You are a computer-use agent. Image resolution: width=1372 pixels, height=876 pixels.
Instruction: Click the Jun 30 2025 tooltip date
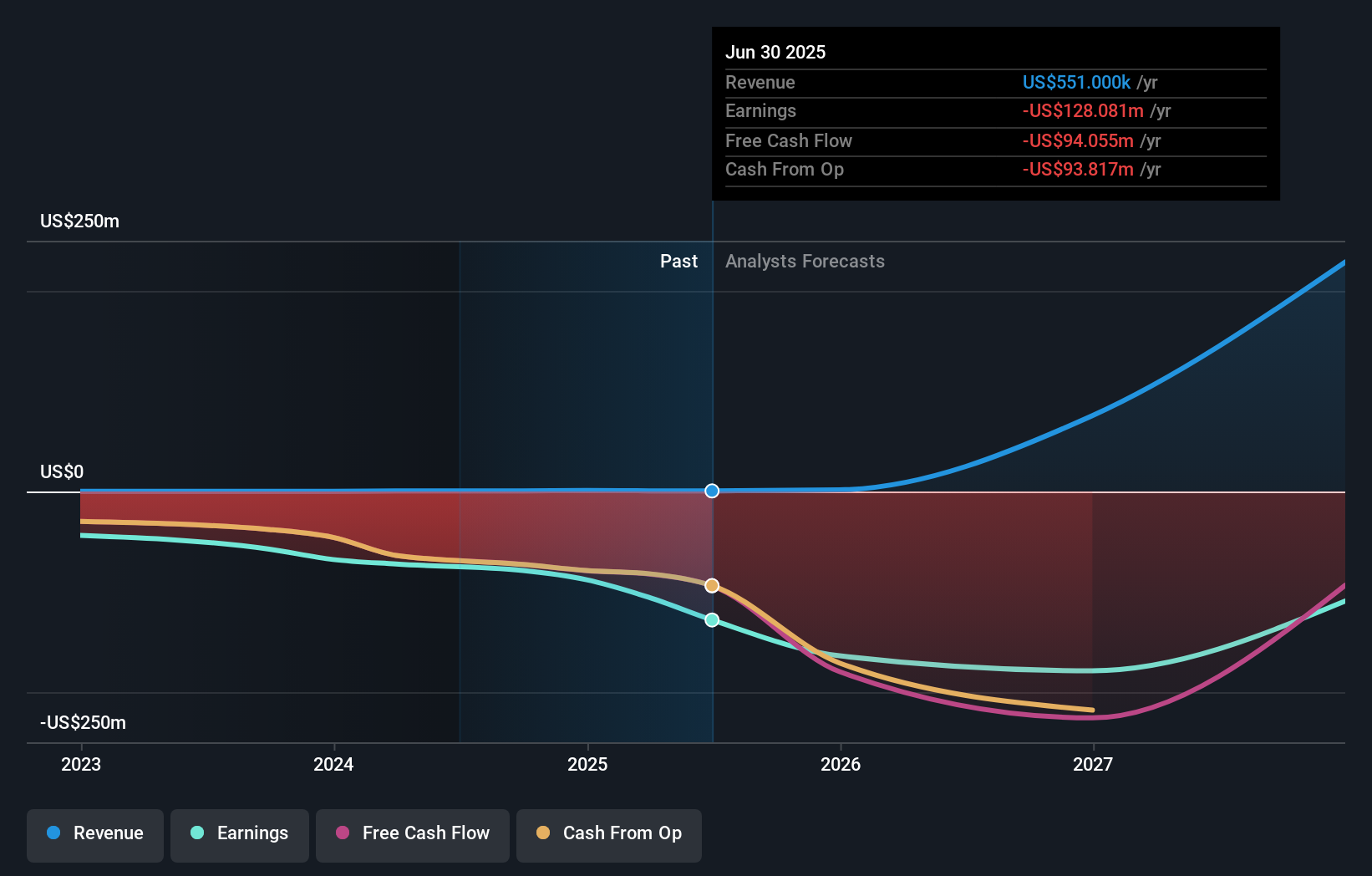click(x=775, y=53)
